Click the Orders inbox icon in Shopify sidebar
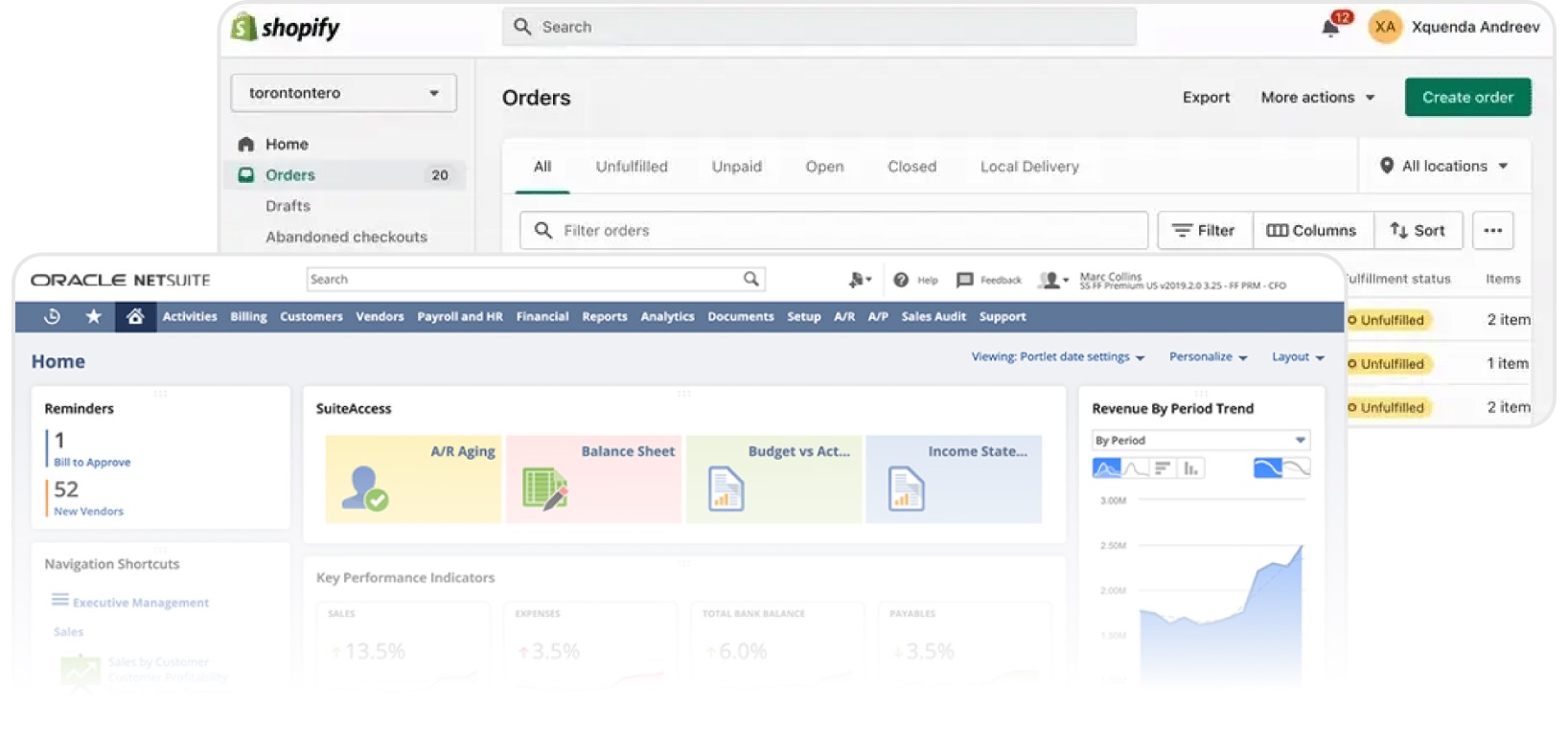 246,174
